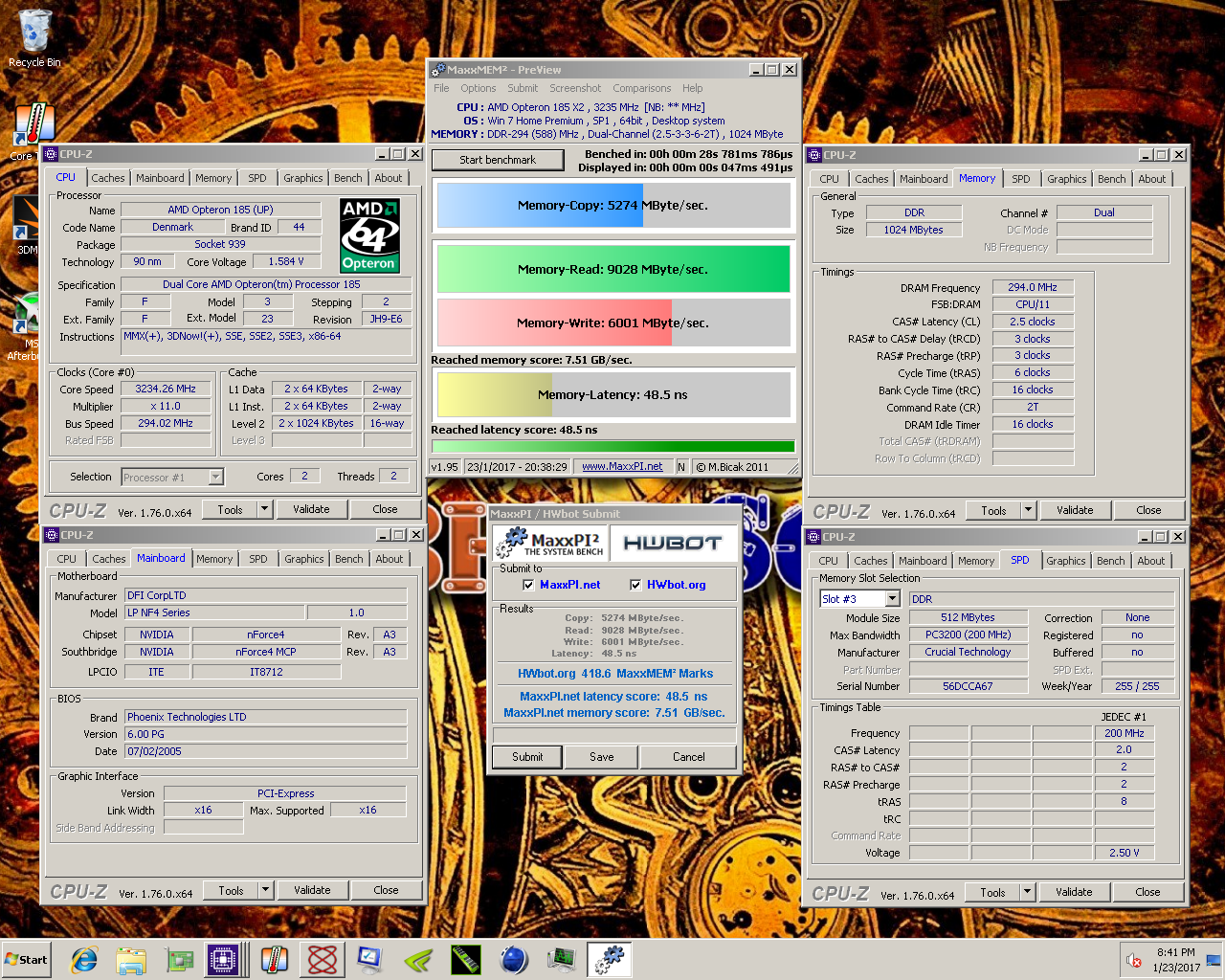Click the red atom-shaped taskbar icon
The image size is (1225, 980).
click(x=323, y=959)
